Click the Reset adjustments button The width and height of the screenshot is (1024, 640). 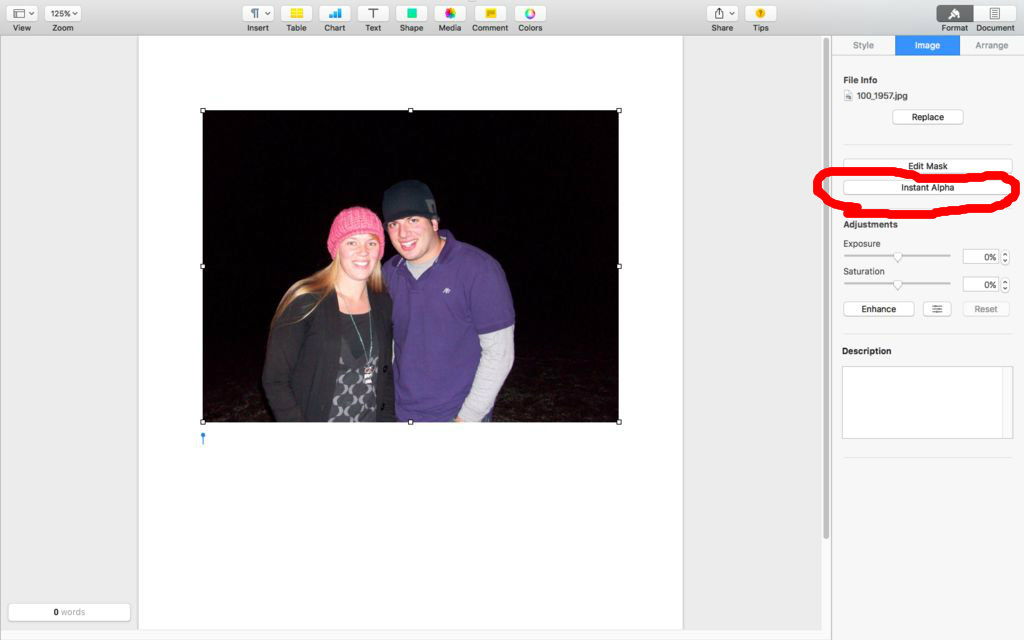[985, 309]
